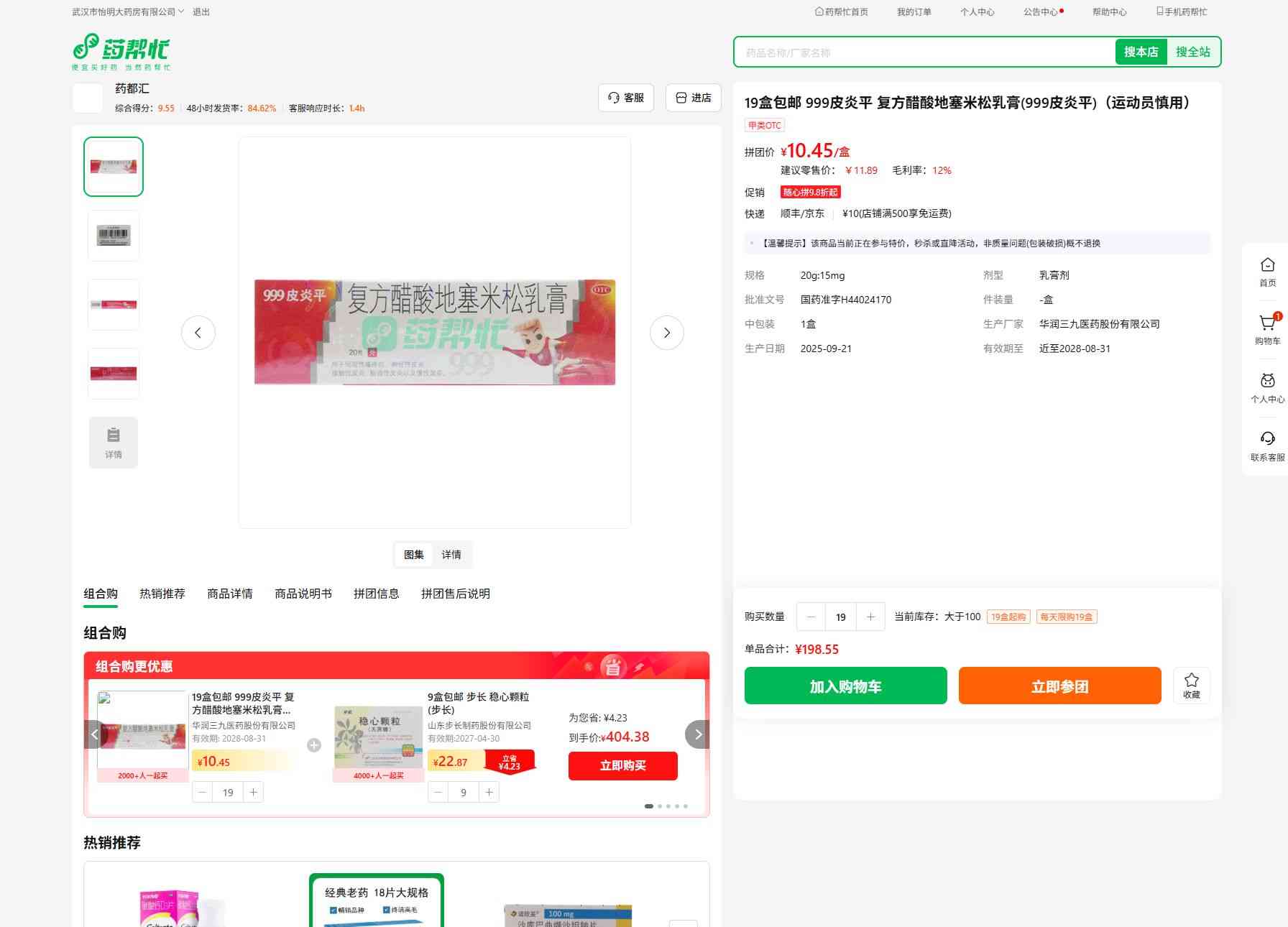This screenshot has height=927, width=1288.
Task: Select the first carousel pagination dot
Action: click(x=649, y=806)
